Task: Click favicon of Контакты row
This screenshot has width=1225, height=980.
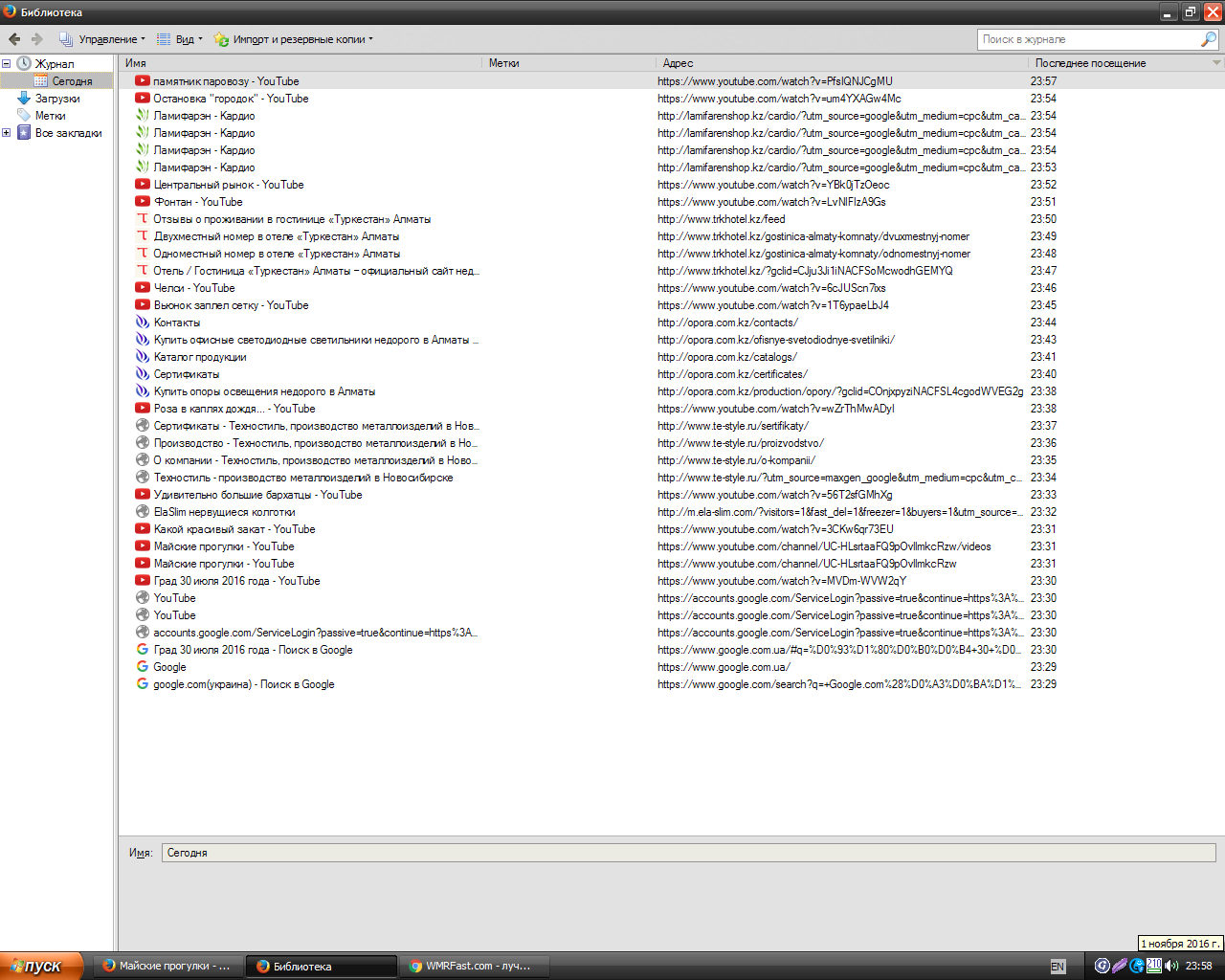Action: point(143,323)
